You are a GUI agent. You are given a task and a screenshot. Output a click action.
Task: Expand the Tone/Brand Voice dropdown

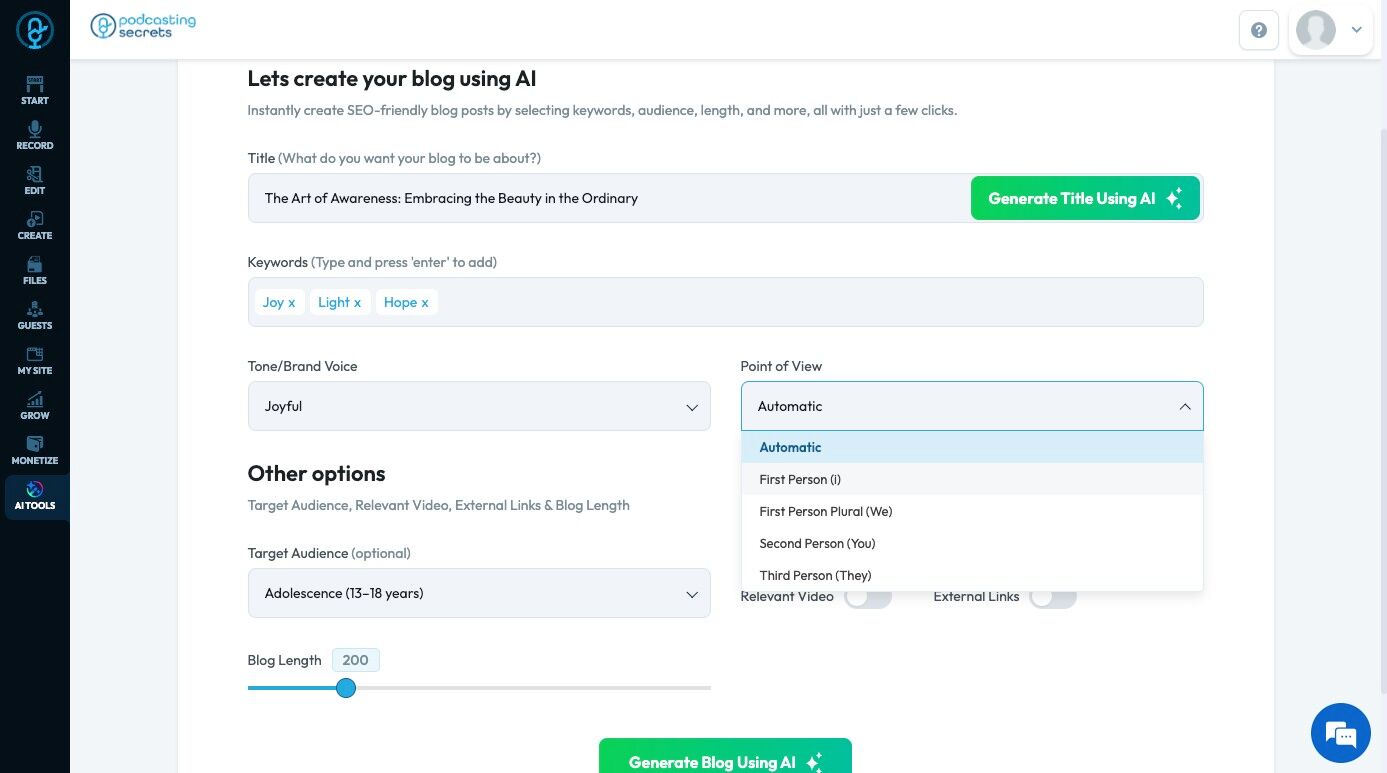coord(479,406)
